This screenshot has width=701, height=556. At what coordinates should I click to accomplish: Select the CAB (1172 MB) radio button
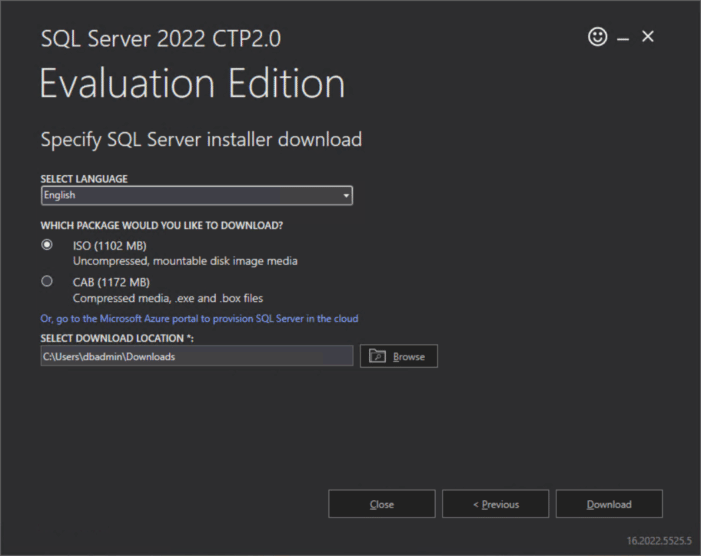point(47,281)
